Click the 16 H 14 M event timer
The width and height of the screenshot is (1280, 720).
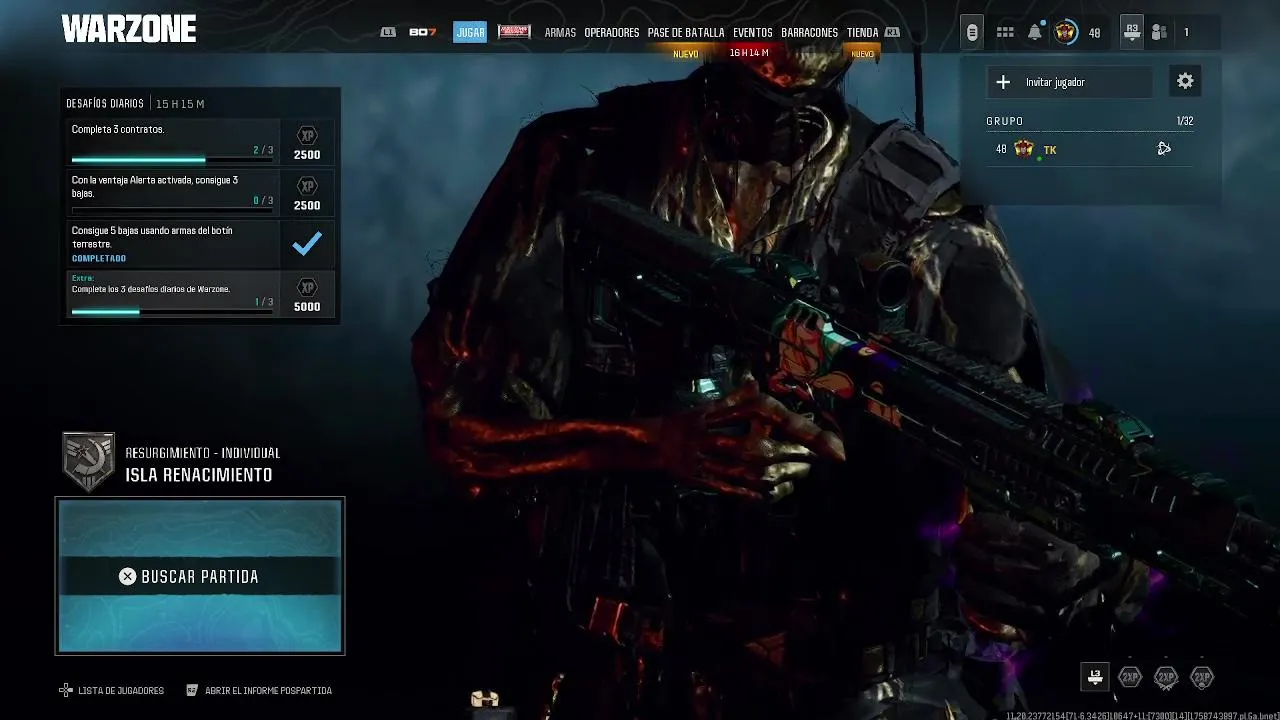(749, 53)
